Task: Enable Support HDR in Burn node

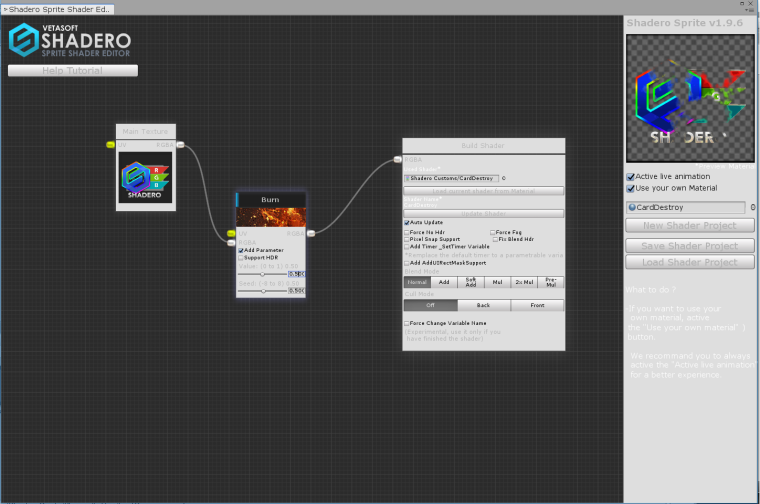Action: click(241, 258)
